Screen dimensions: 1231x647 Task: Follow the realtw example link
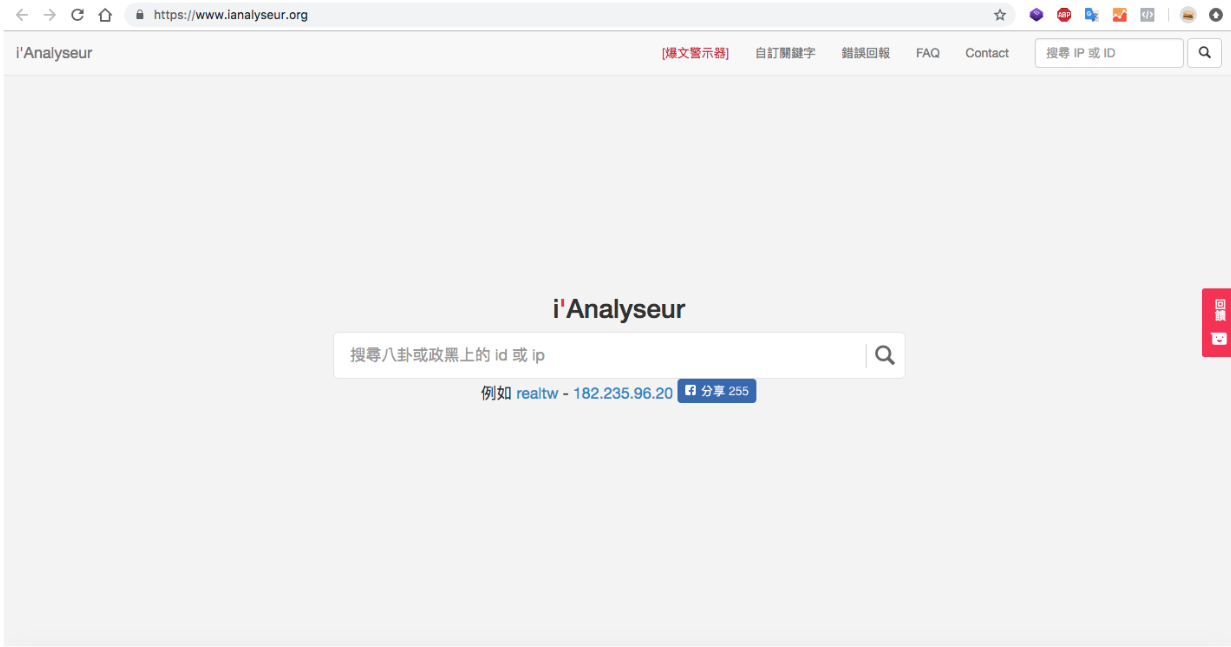[x=537, y=393]
